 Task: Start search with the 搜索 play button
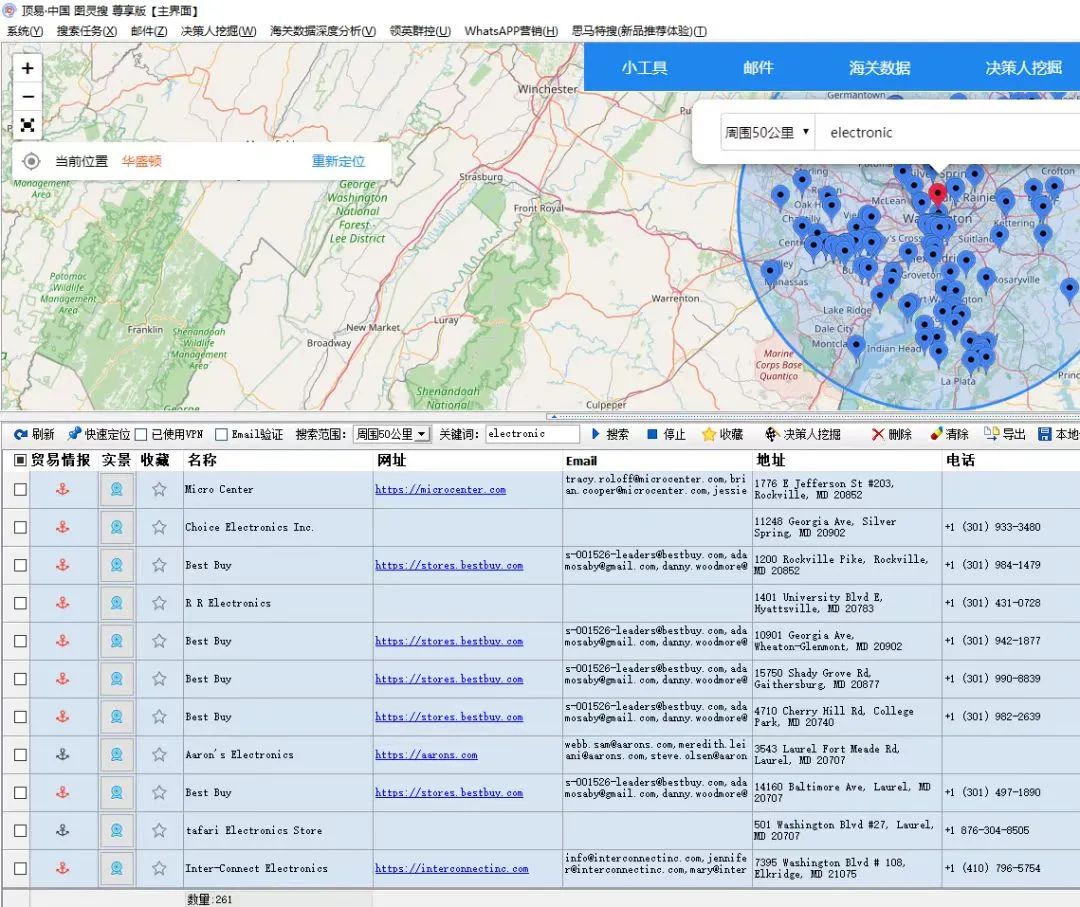tap(610, 434)
